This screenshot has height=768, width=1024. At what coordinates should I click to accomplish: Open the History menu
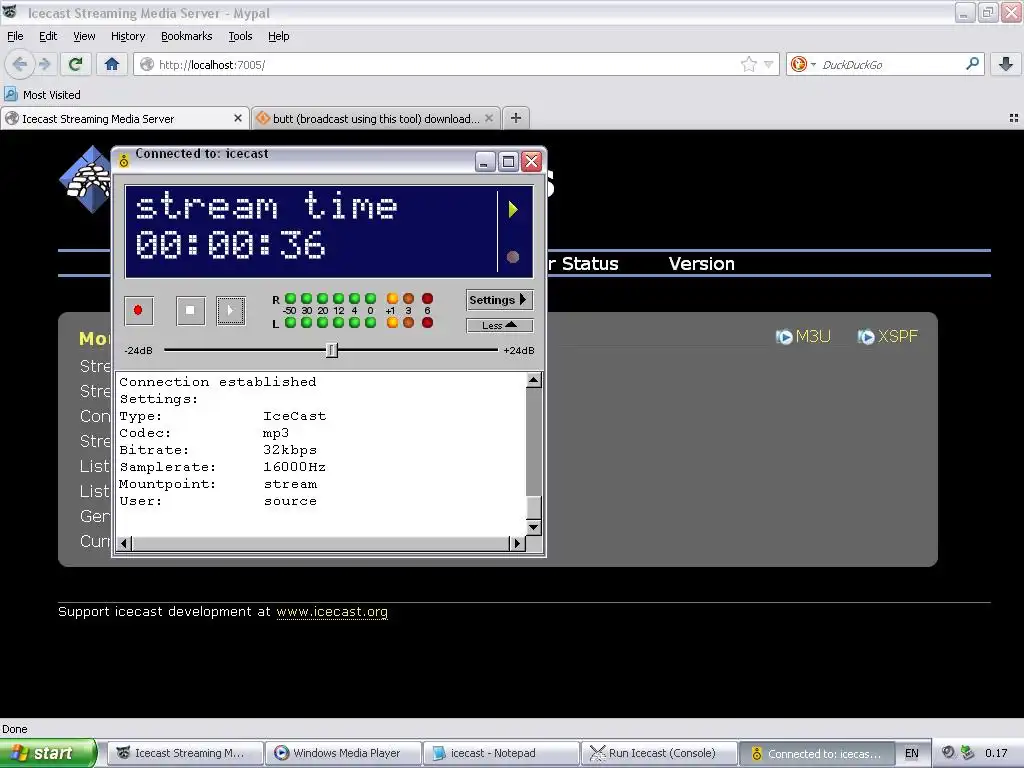(128, 36)
